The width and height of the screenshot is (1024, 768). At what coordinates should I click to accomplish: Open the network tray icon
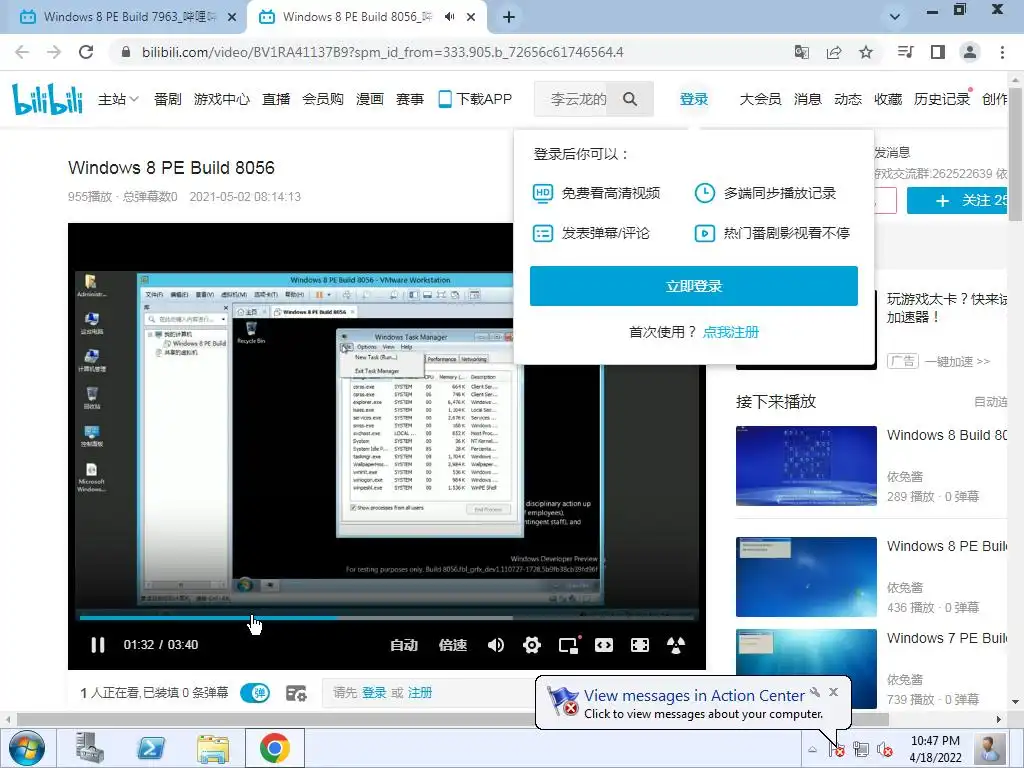pyautogui.click(x=861, y=750)
